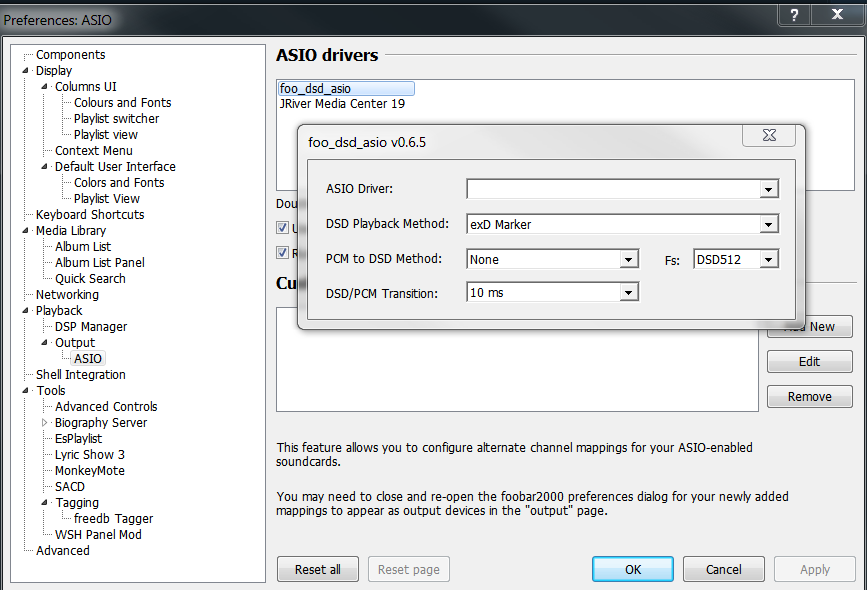Click the Reset all button

pyautogui.click(x=318, y=570)
